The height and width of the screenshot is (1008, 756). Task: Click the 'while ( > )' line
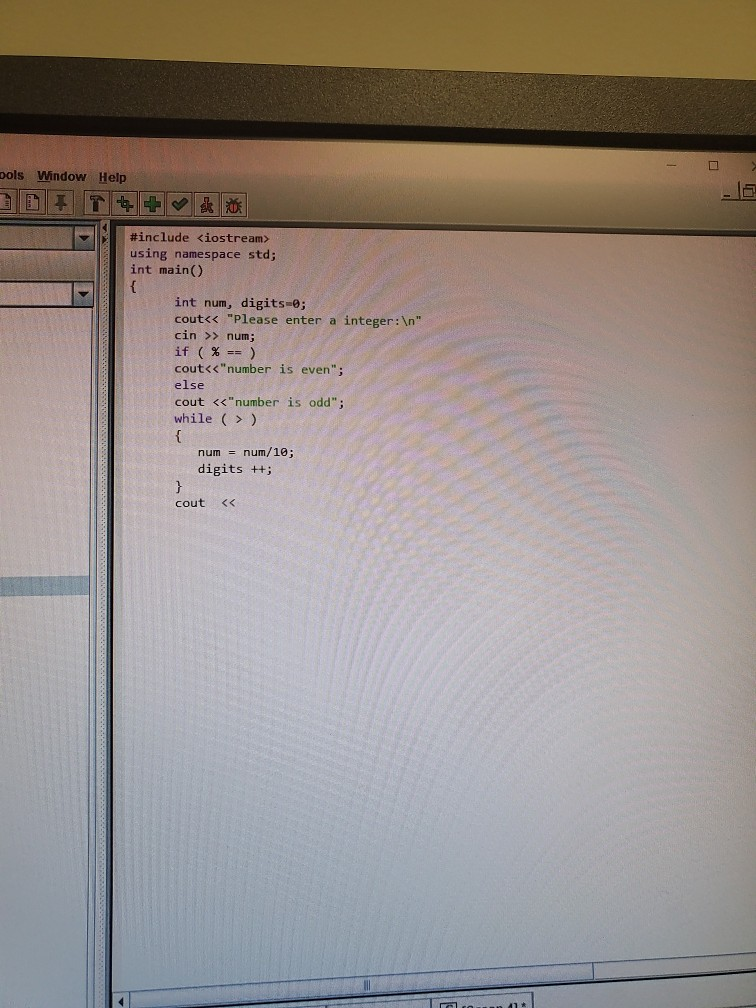tap(215, 419)
